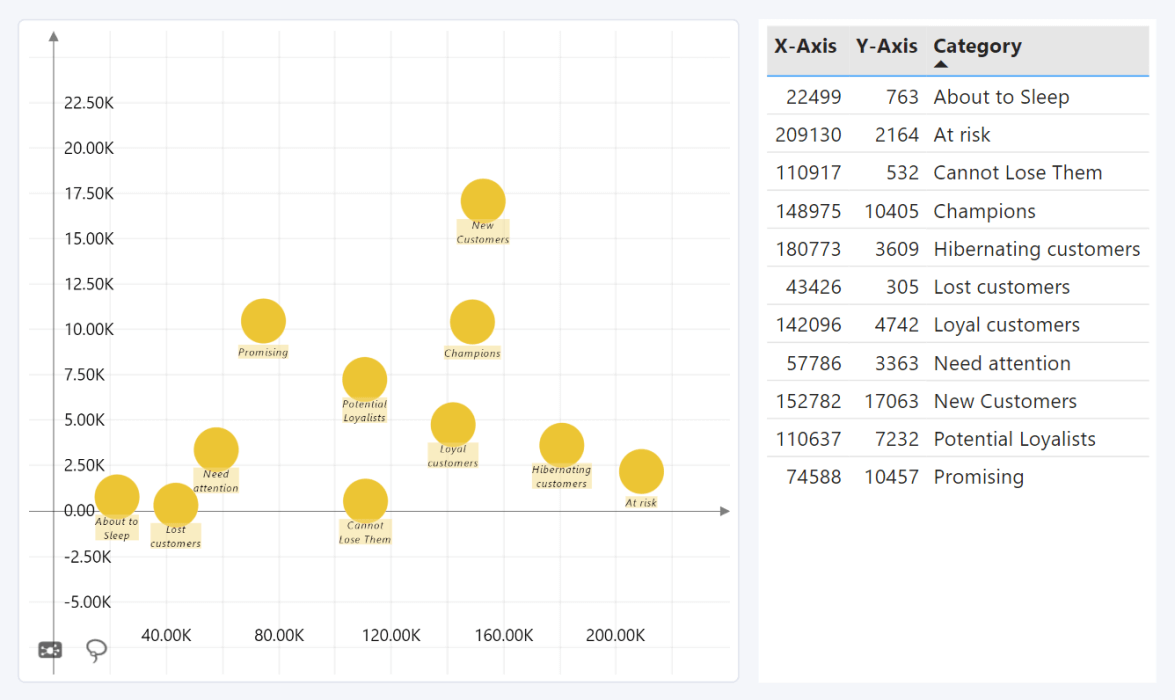1175x700 pixels.
Task: Click the About to Sleep bubble
Action: [x=117, y=496]
